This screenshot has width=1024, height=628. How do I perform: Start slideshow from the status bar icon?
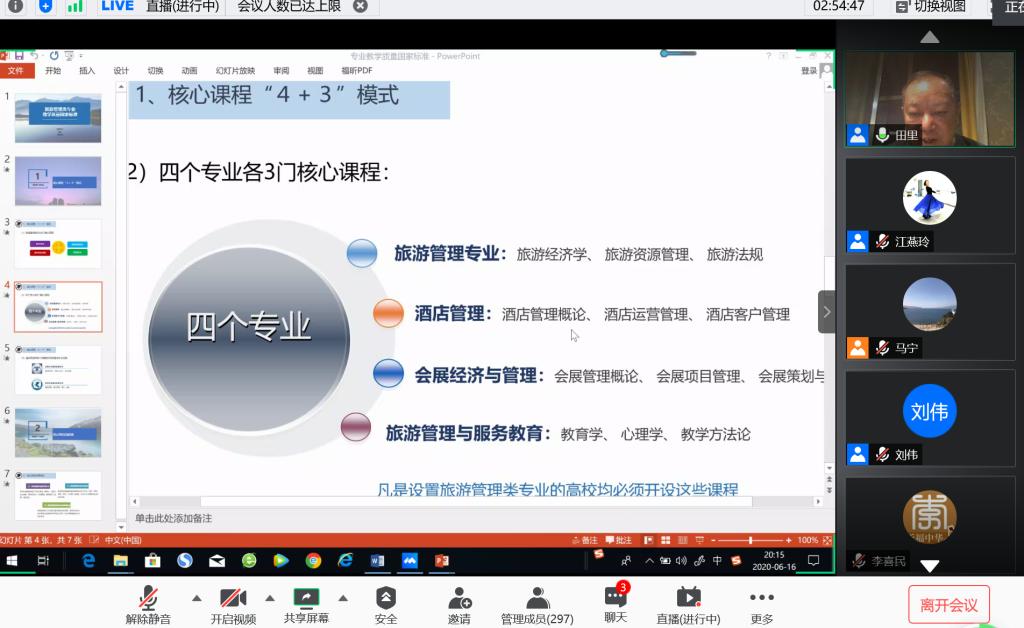[699, 540]
